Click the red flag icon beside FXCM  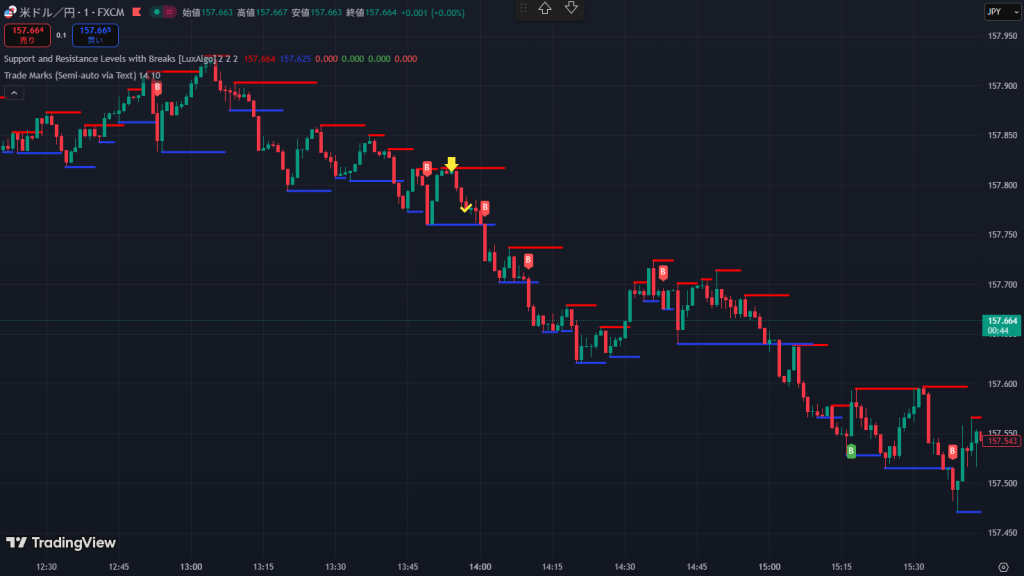pyautogui.click(x=133, y=12)
